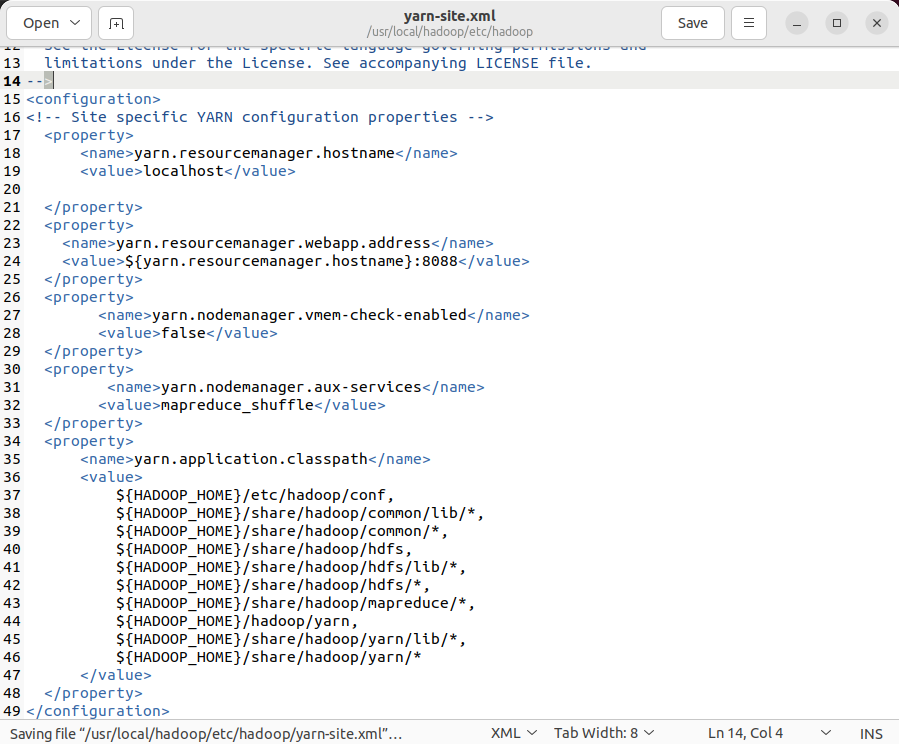Screen dimensions: 899x744
Task: Click the false value on line 28
Action: 183,333
